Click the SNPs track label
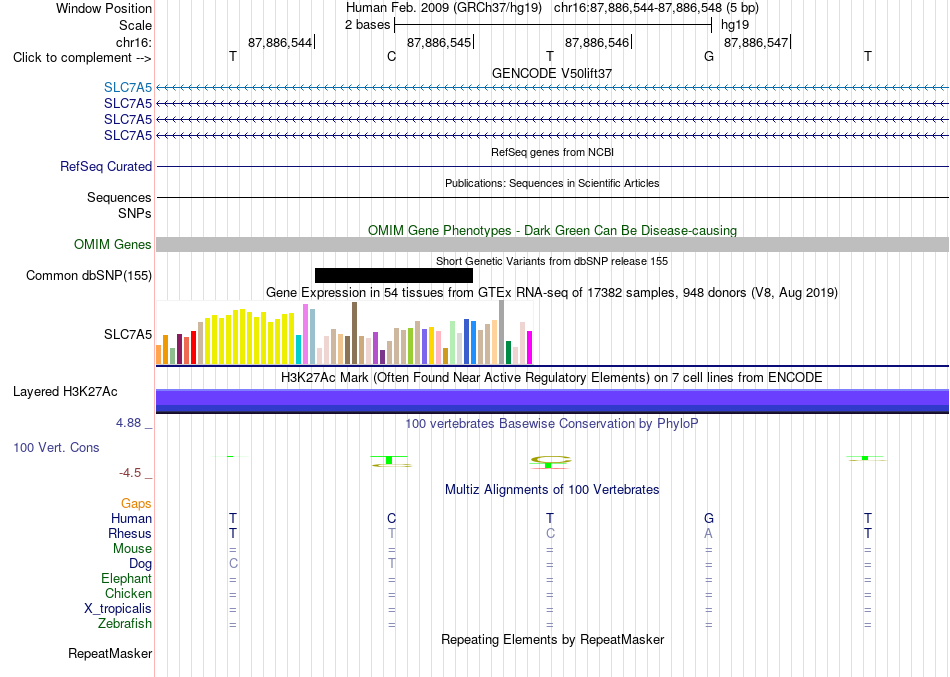Screen dimensions: 950x677 135,213
